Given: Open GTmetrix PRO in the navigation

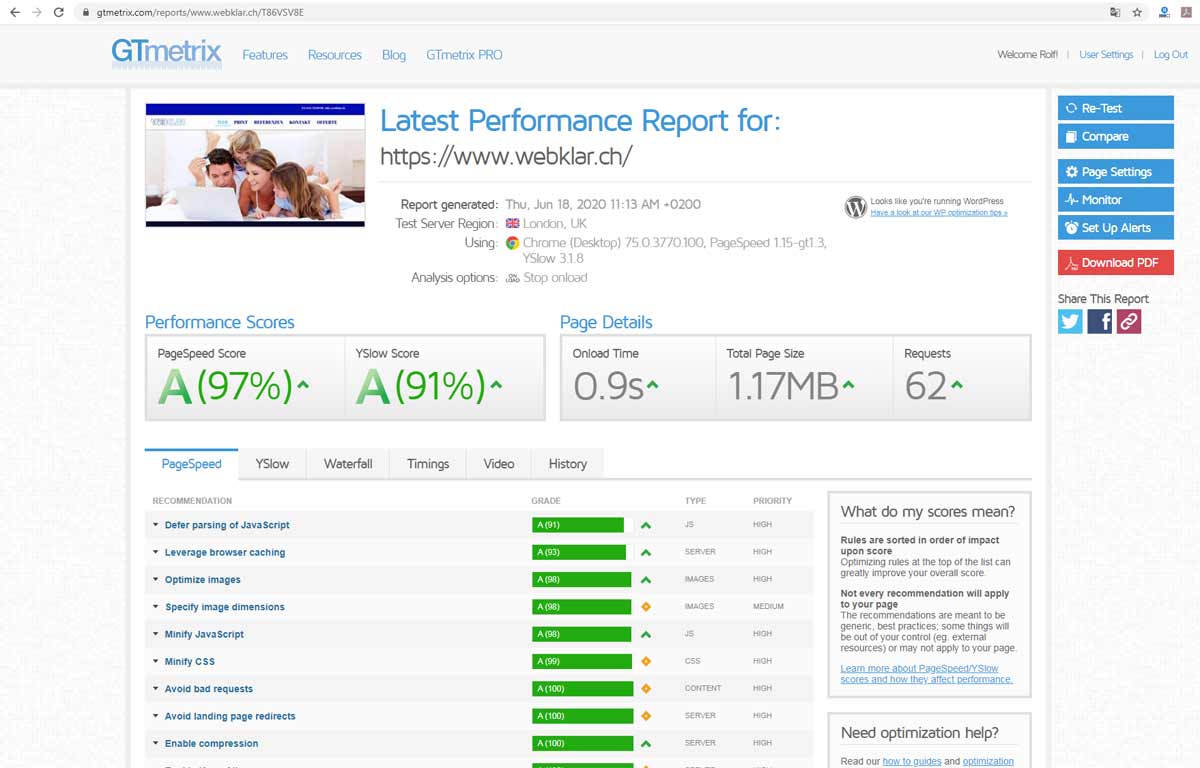Looking at the screenshot, I should [x=464, y=55].
